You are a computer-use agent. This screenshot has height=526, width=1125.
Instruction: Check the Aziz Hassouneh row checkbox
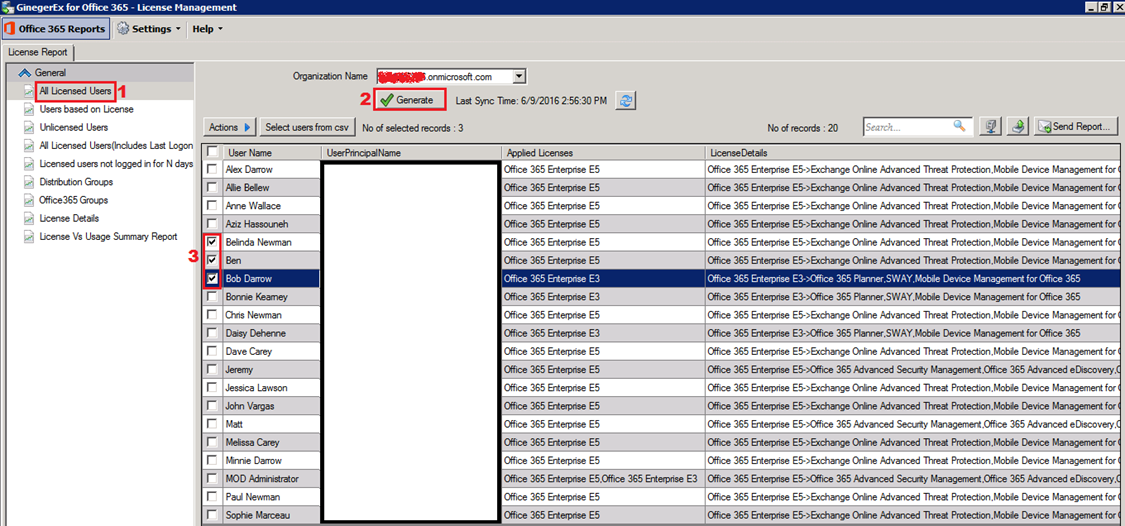[212, 224]
